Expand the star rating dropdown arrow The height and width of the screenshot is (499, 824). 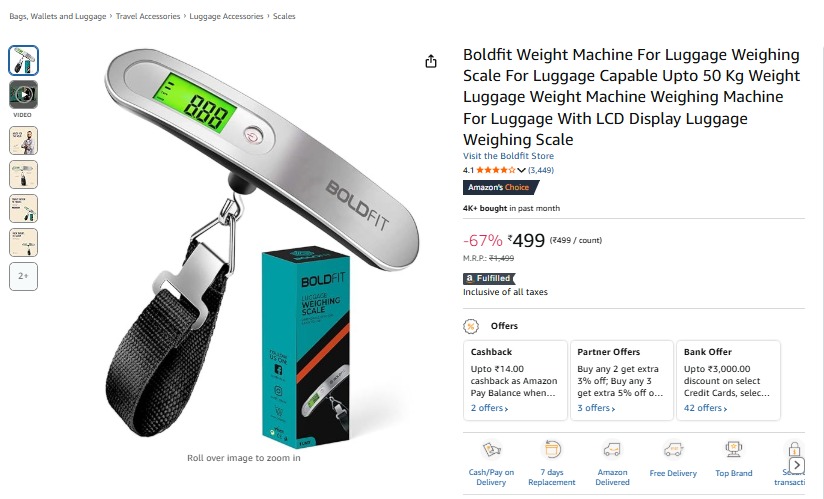(x=521, y=170)
